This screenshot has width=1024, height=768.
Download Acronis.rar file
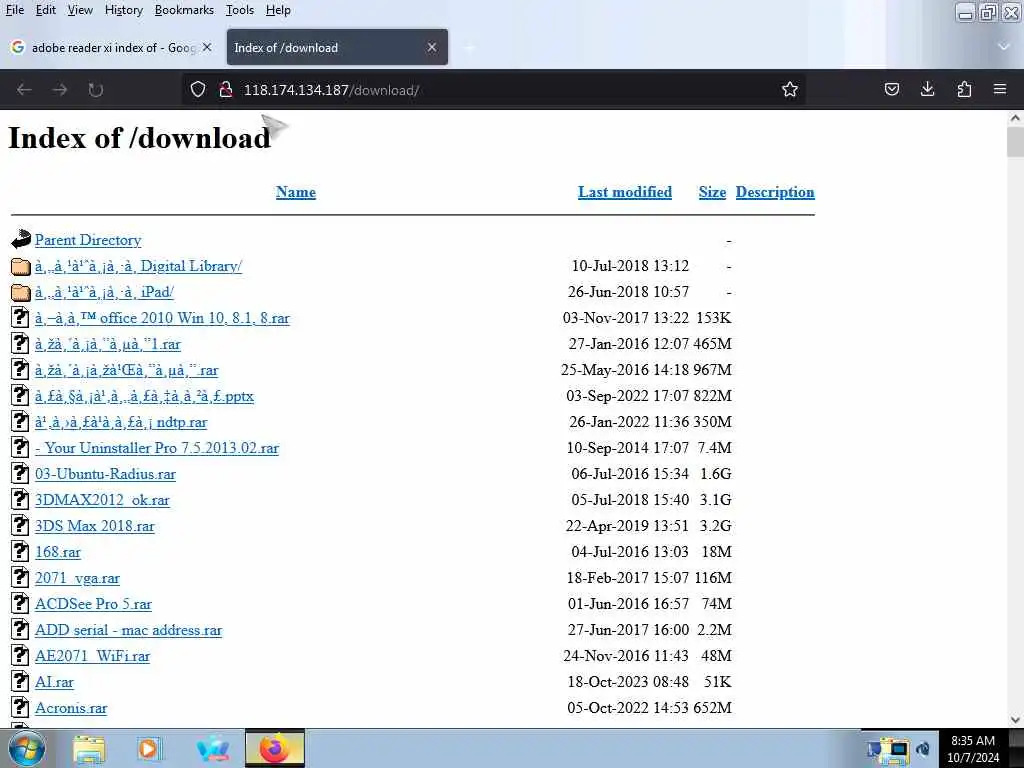[71, 709]
